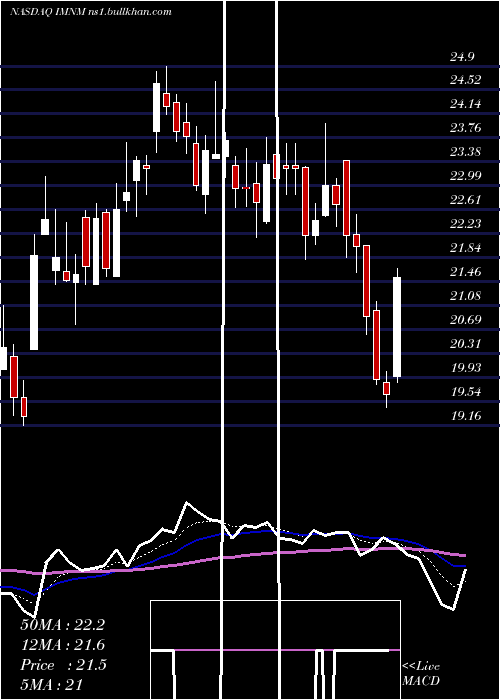Click the price label 20.69
This screenshot has width=500, height=700.
tap(466, 320)
